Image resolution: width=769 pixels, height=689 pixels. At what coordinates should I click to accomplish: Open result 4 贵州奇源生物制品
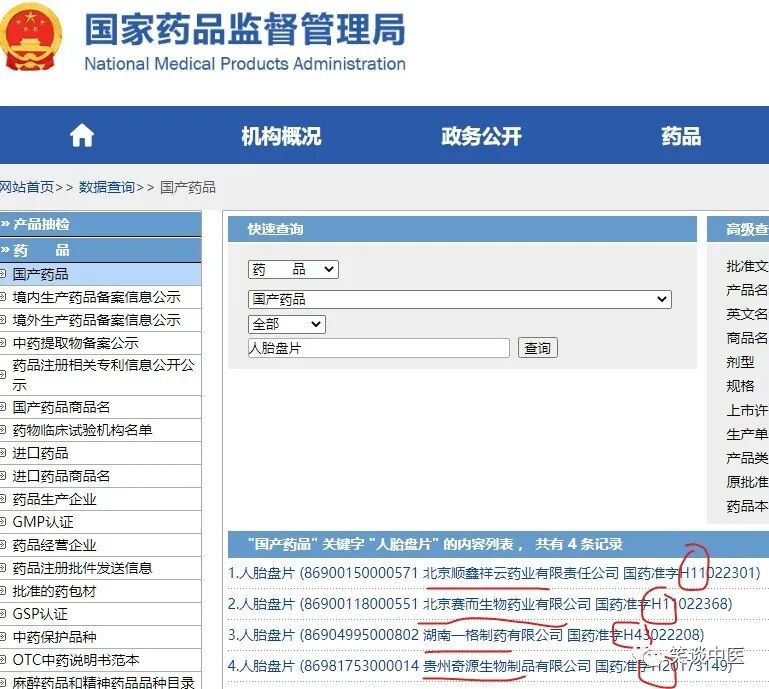tap(480, 666)
